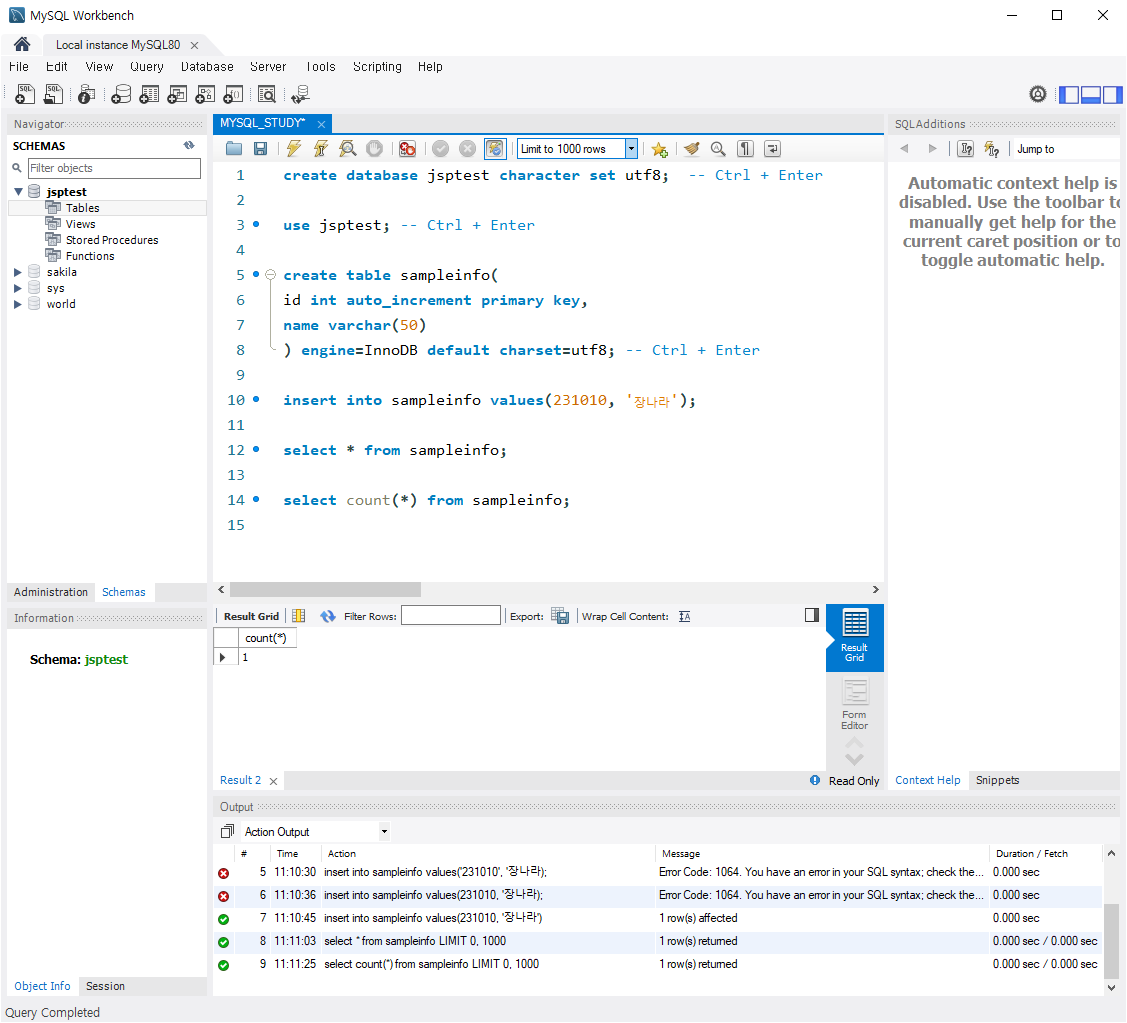
Task: Expand the sys schema
Action: [18, 288]
